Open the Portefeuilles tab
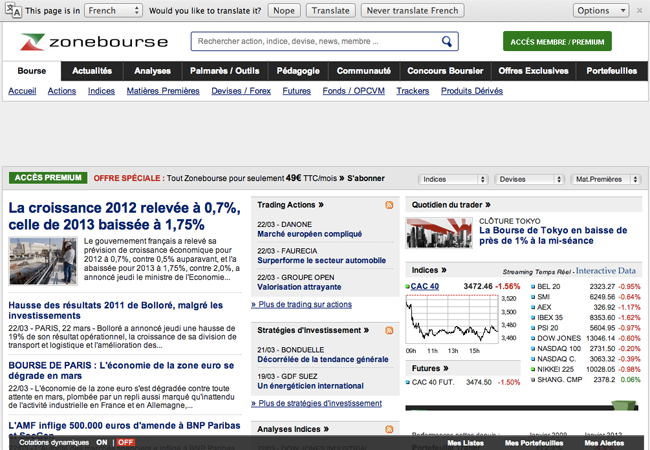The width and height of the screenshot is (650, 450). [610, 72]
